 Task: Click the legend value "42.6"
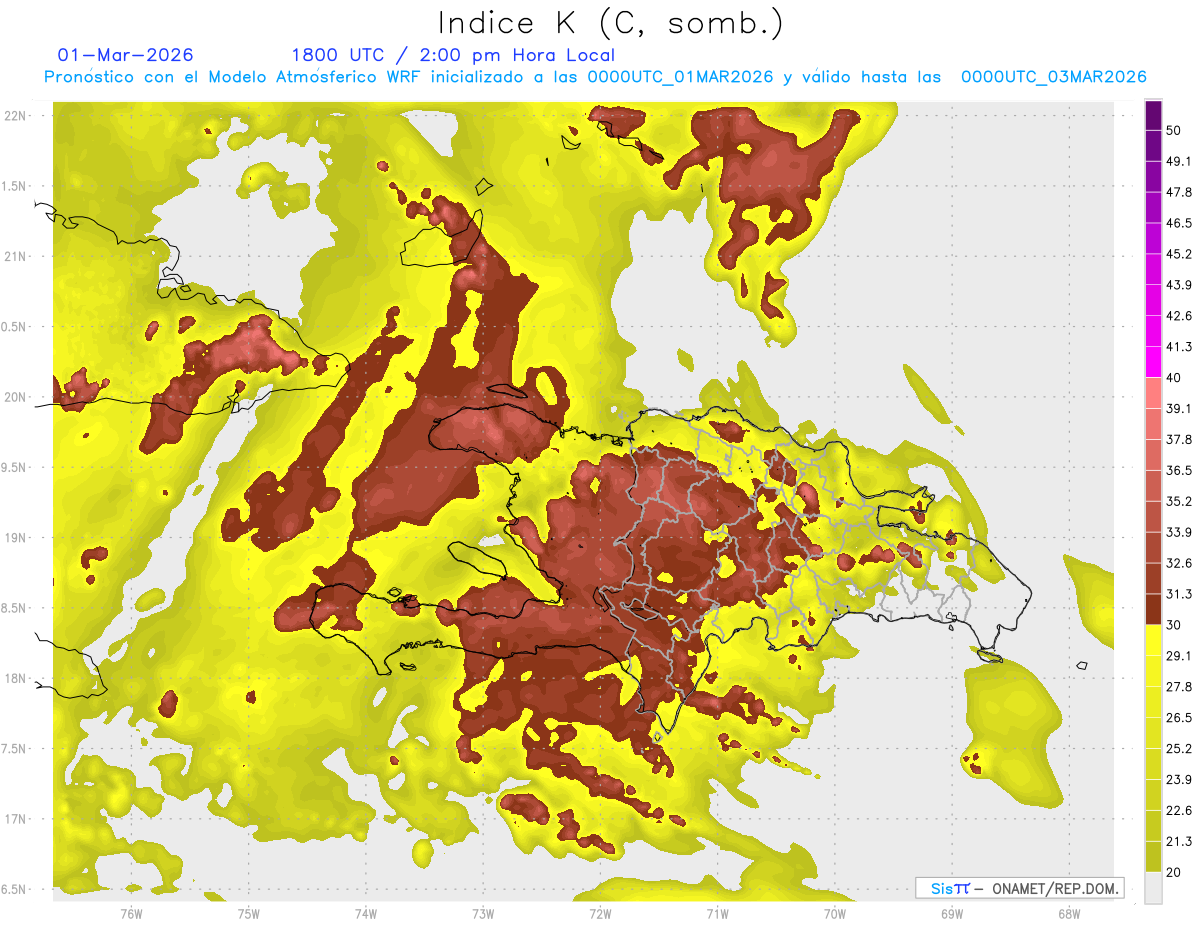1179,316
